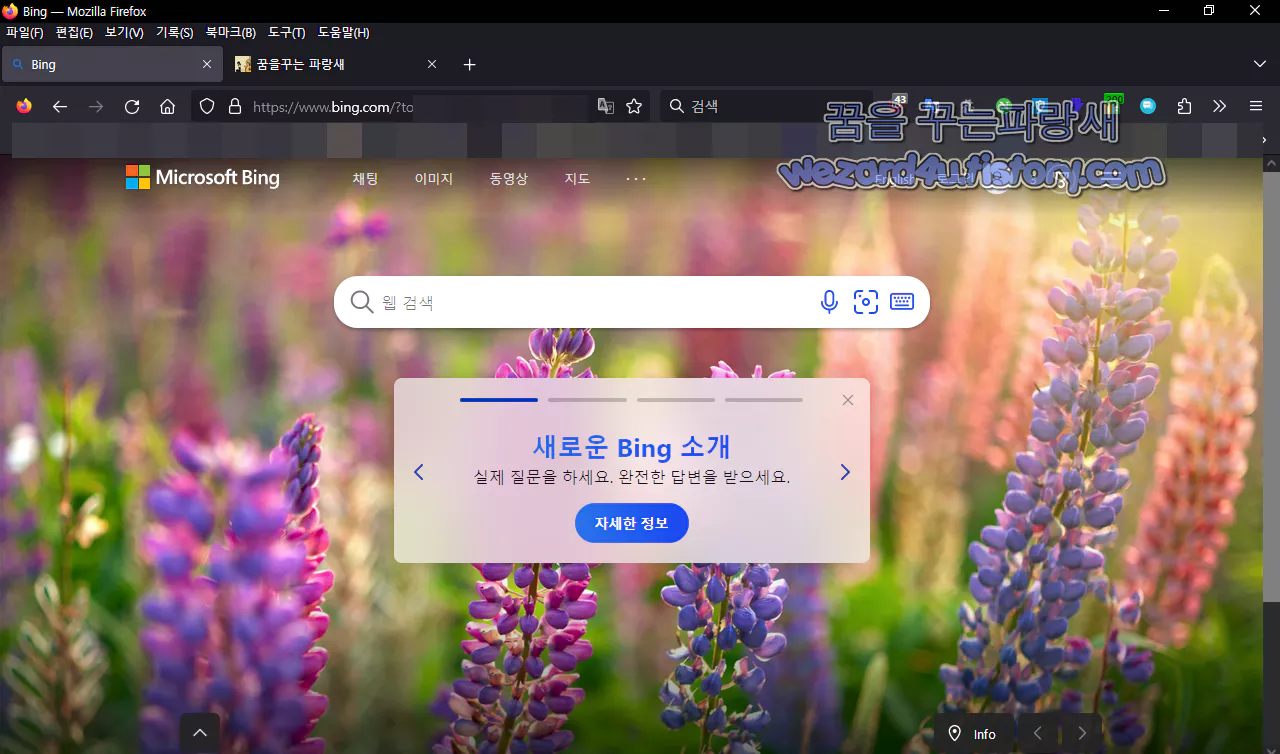Click the page vertical scrollbar
Viewport: 1280px width, 754px height.
click(x=1271, y=386)
